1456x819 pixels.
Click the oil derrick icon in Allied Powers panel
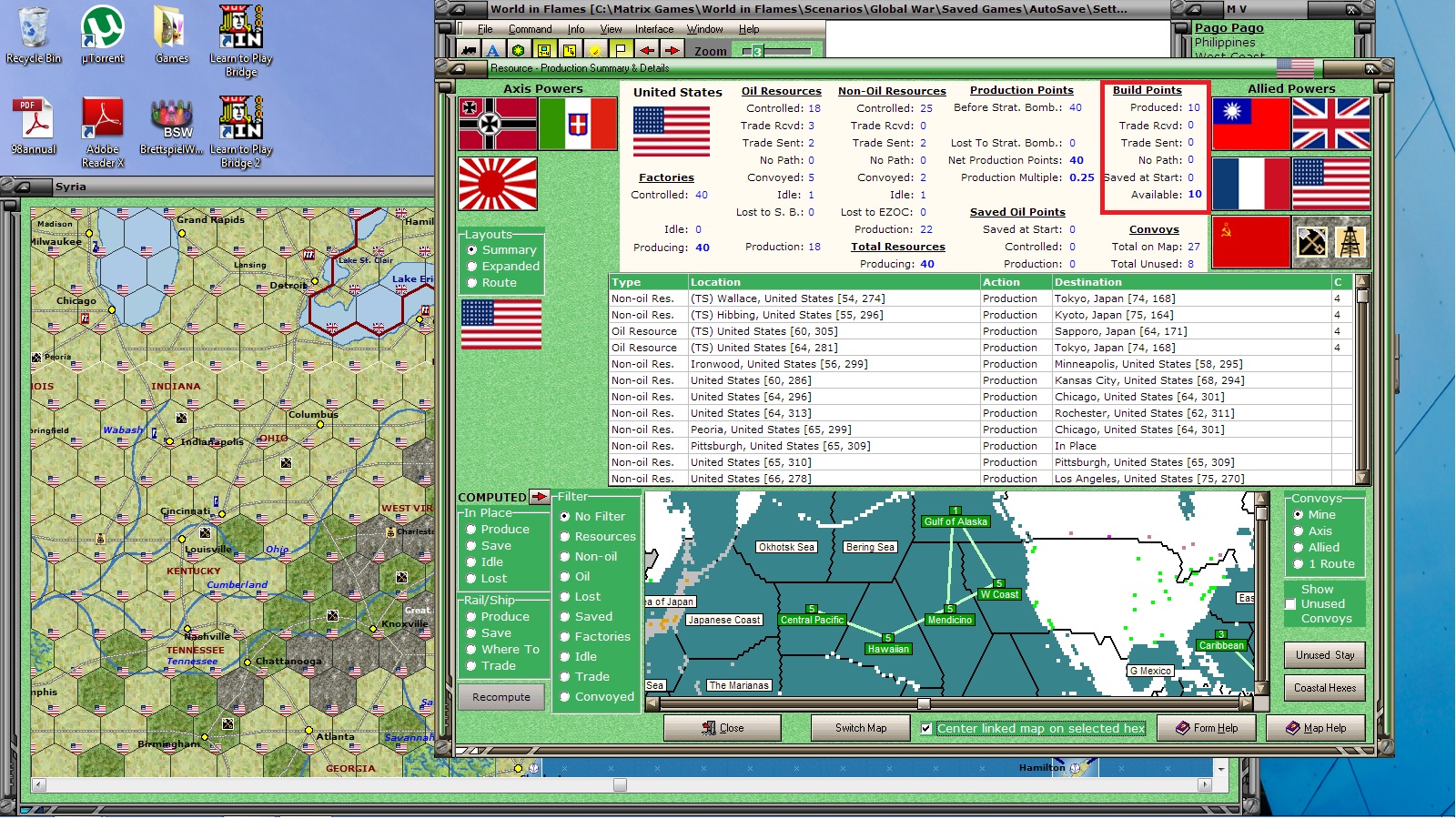click(1350, 240)
